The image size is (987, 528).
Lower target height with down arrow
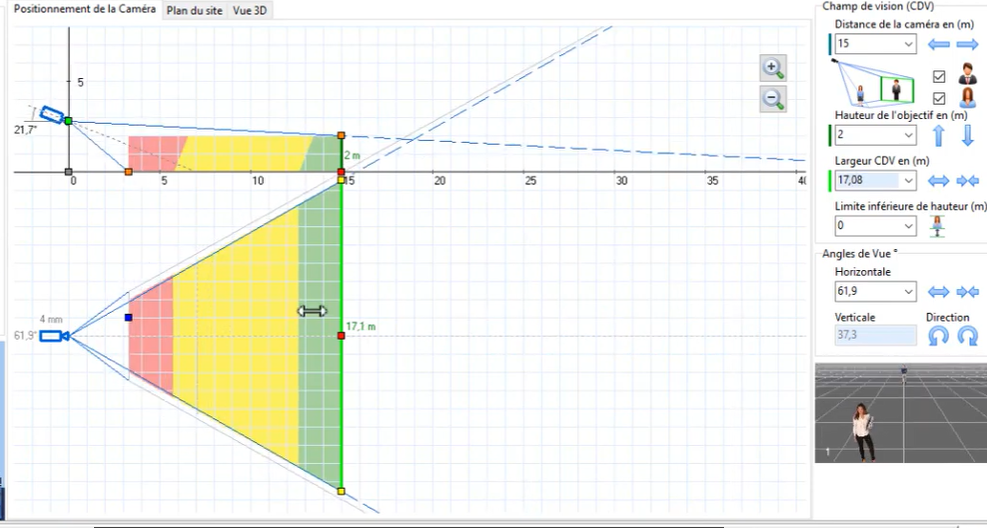pyautogui.click(x=967, y=135)
